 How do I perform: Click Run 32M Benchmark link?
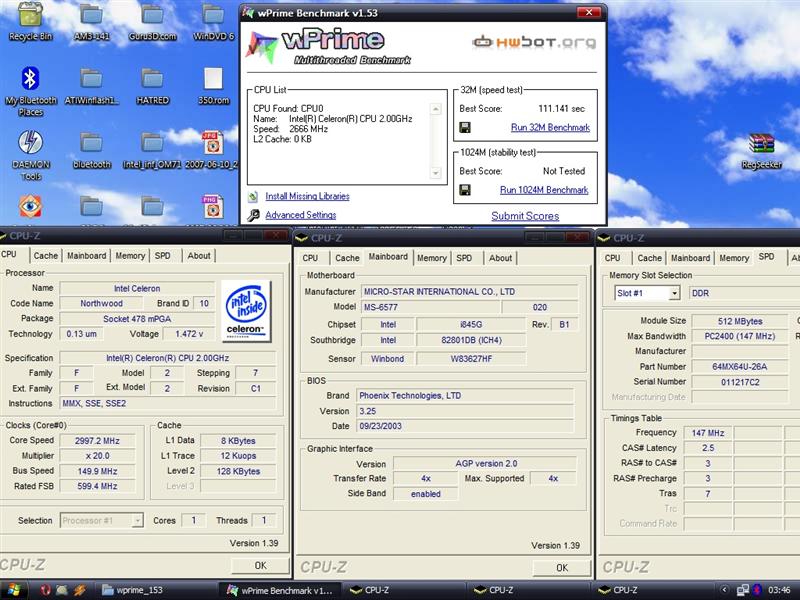[551, 128]
